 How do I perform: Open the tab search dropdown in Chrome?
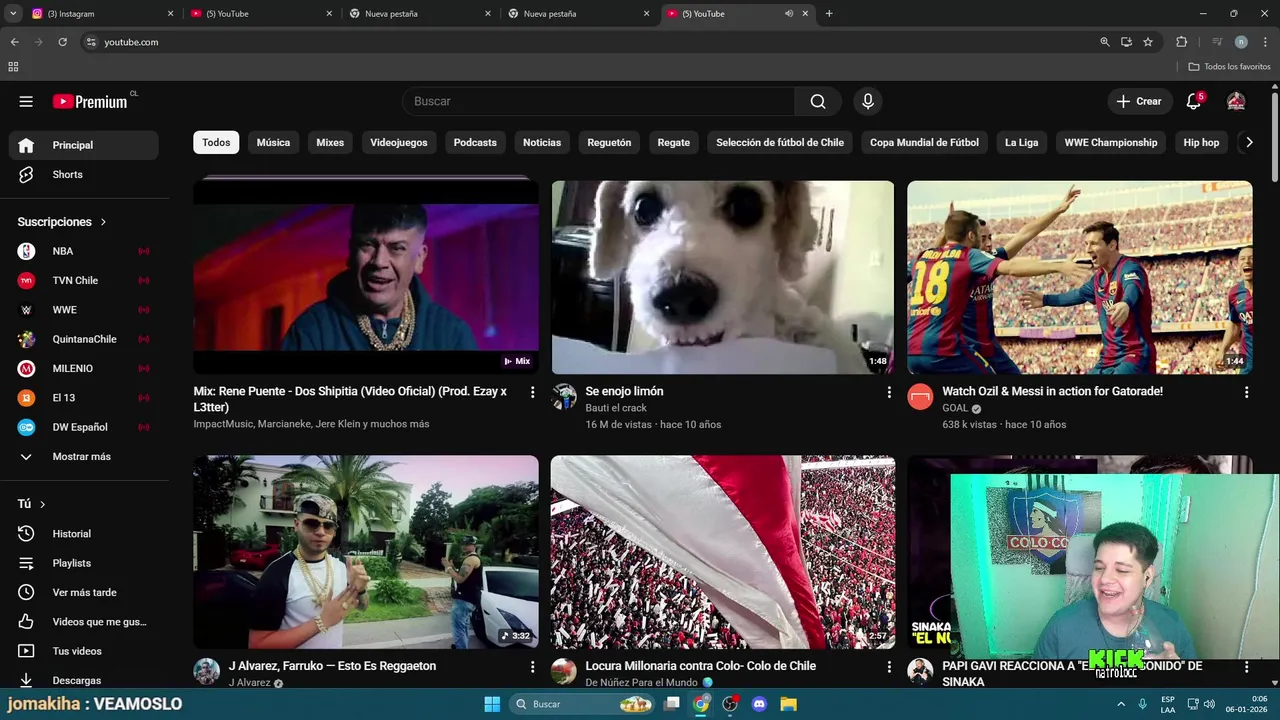(x=13, y=14)
